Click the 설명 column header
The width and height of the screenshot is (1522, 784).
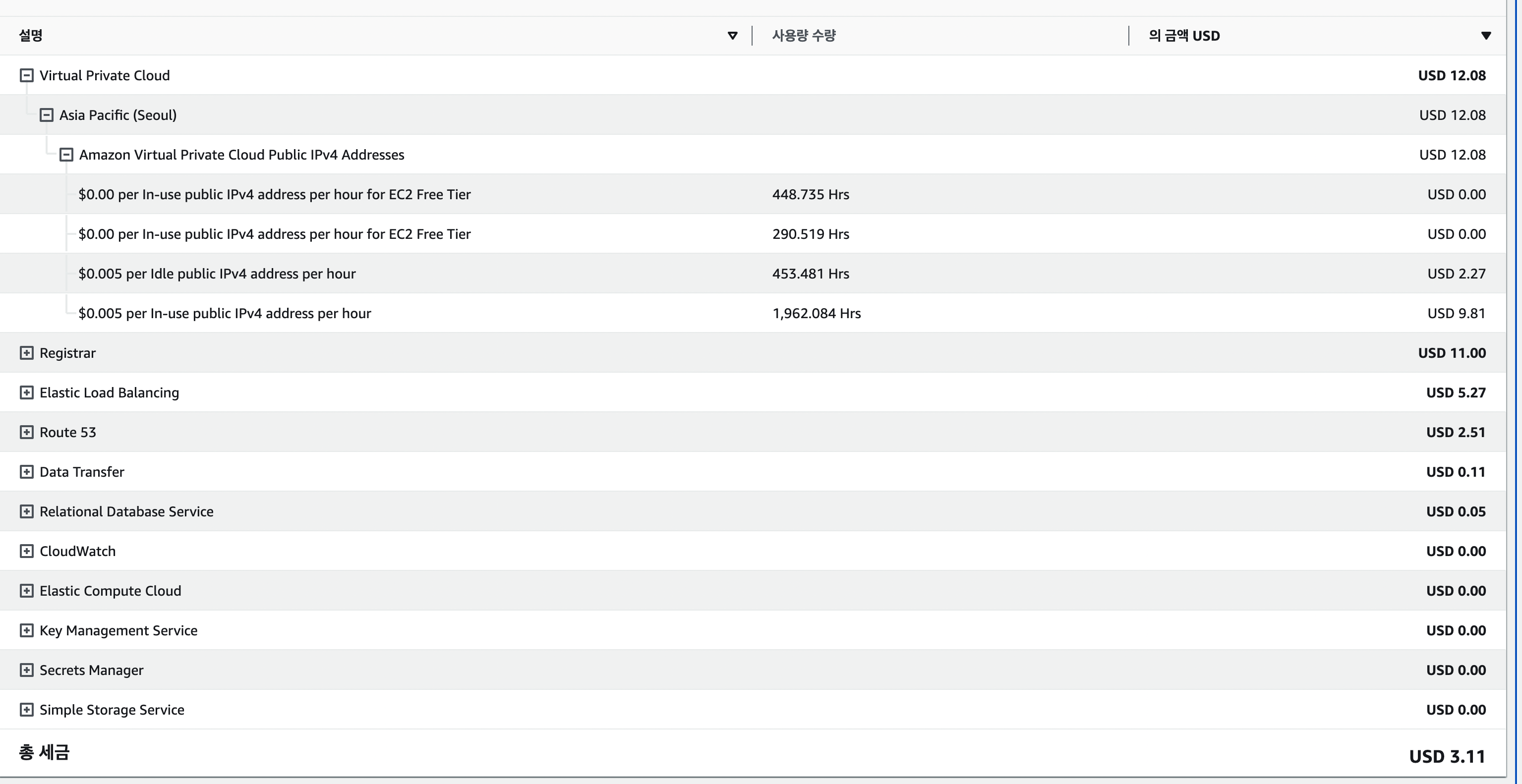click(31, 36)
